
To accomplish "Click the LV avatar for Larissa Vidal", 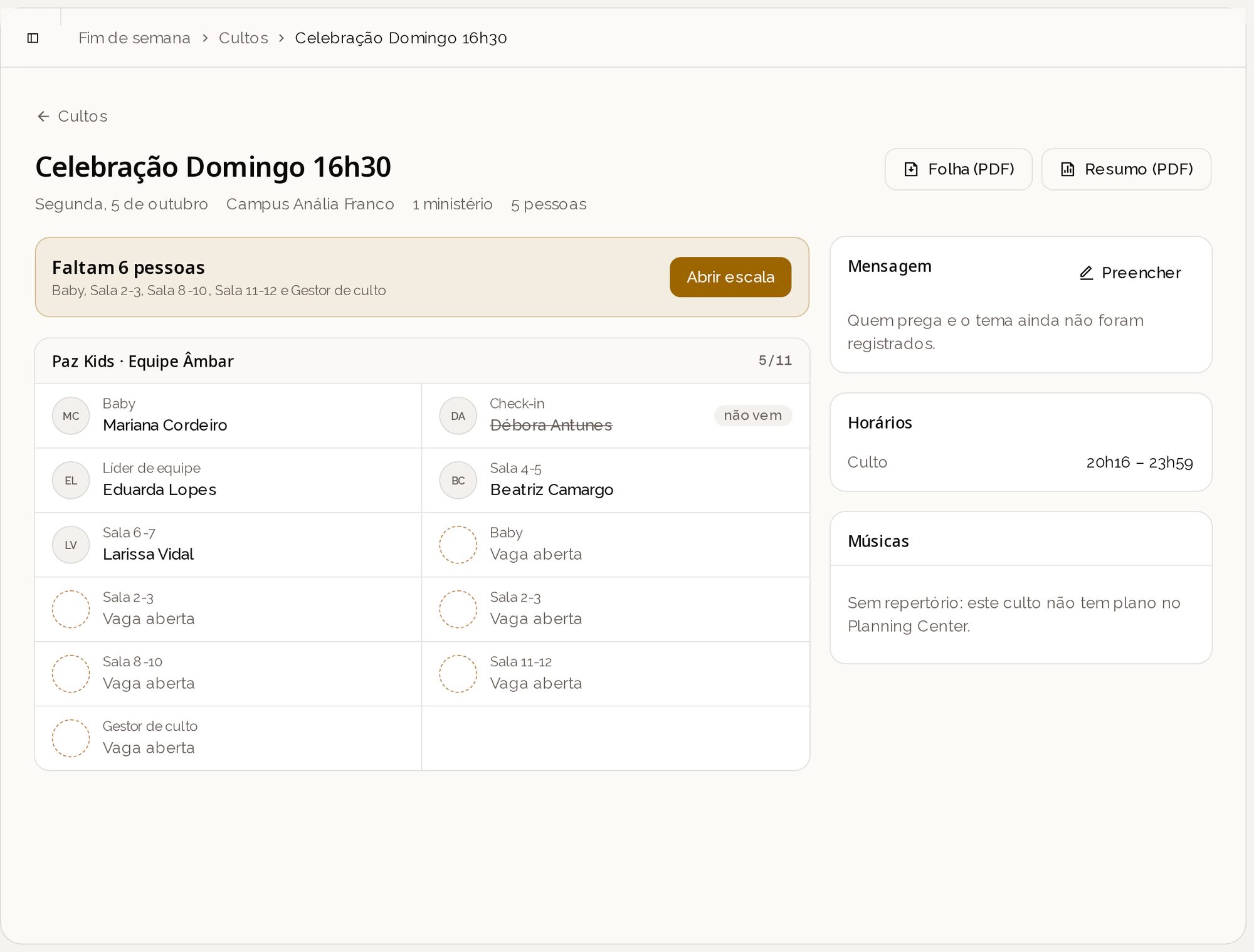I will [x=71, y=545].
